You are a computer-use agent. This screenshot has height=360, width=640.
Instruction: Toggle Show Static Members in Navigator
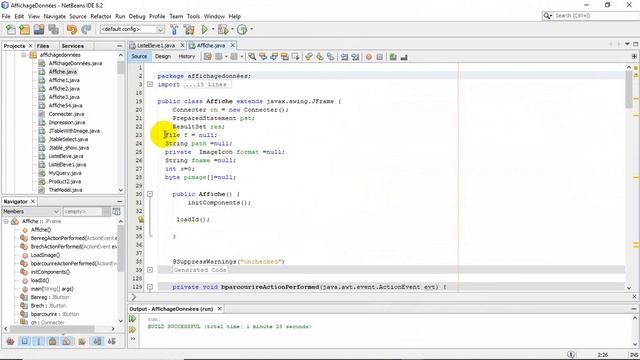(39, 341)
